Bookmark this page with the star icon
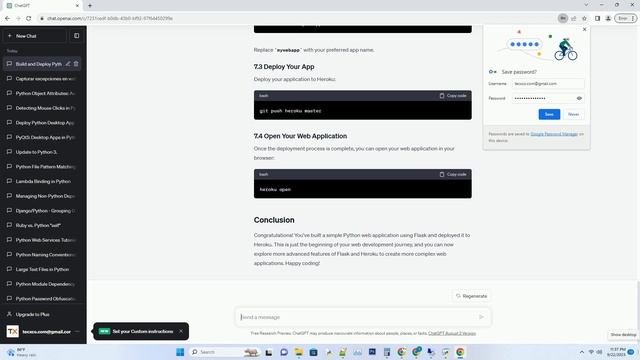Viewport: 640px width, 360px height. (x=584, y=18)
